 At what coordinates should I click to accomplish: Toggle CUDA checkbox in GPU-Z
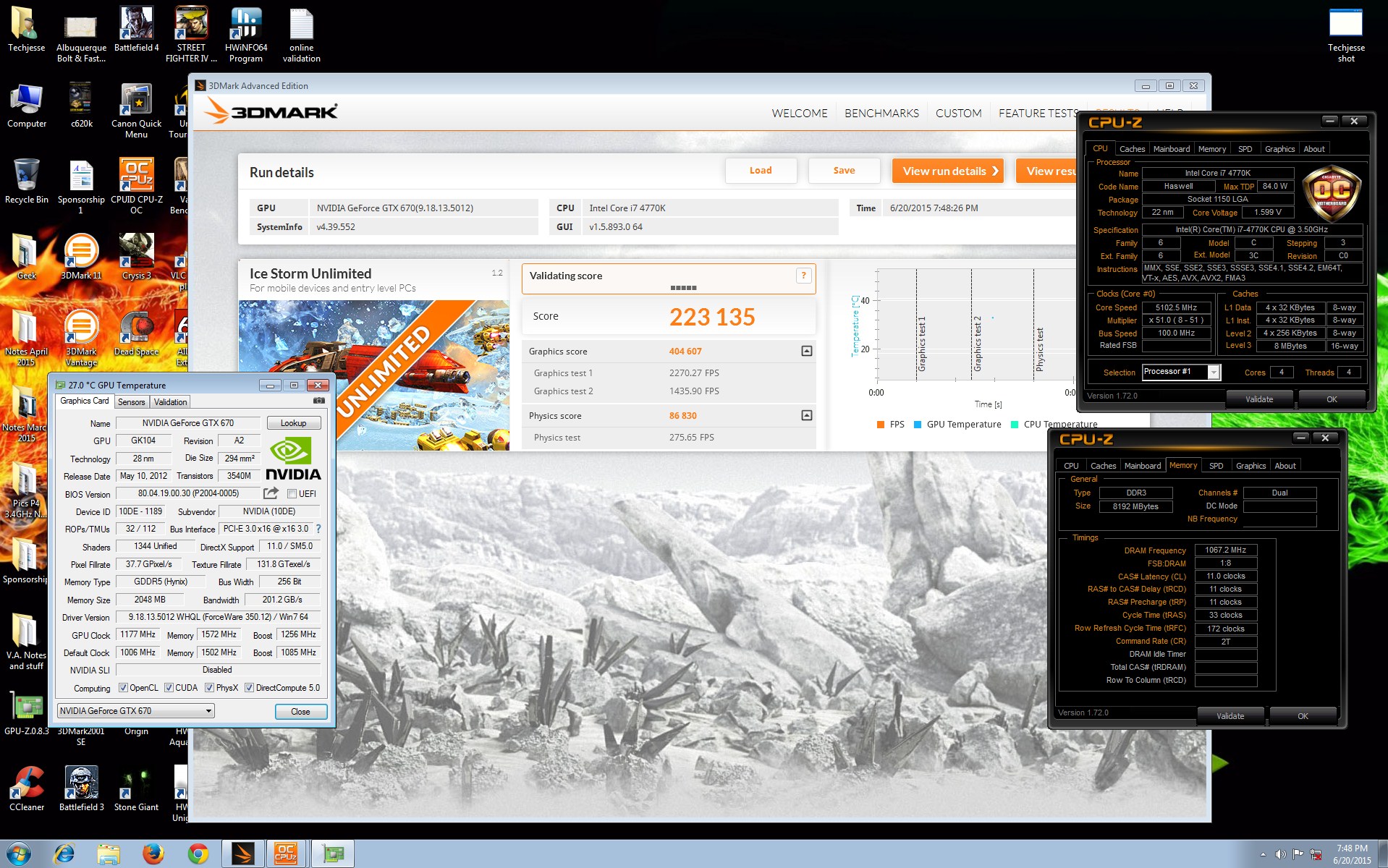pyautogui.click(x=169, y=688)
